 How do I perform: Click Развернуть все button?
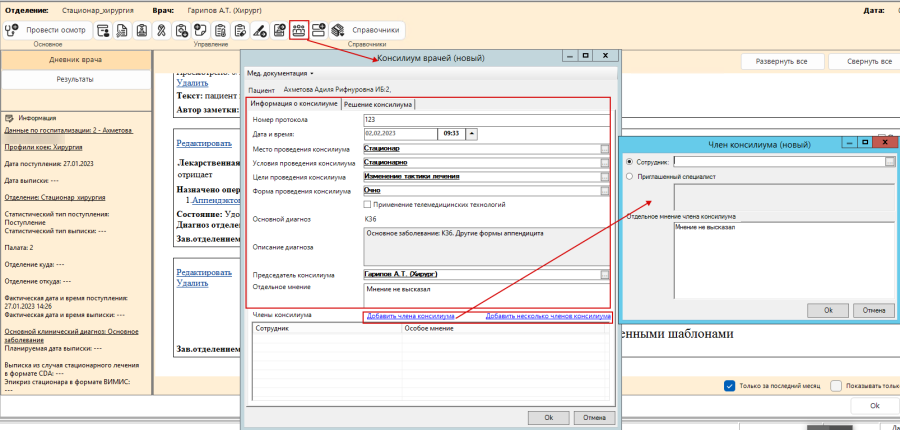(782, 61)
